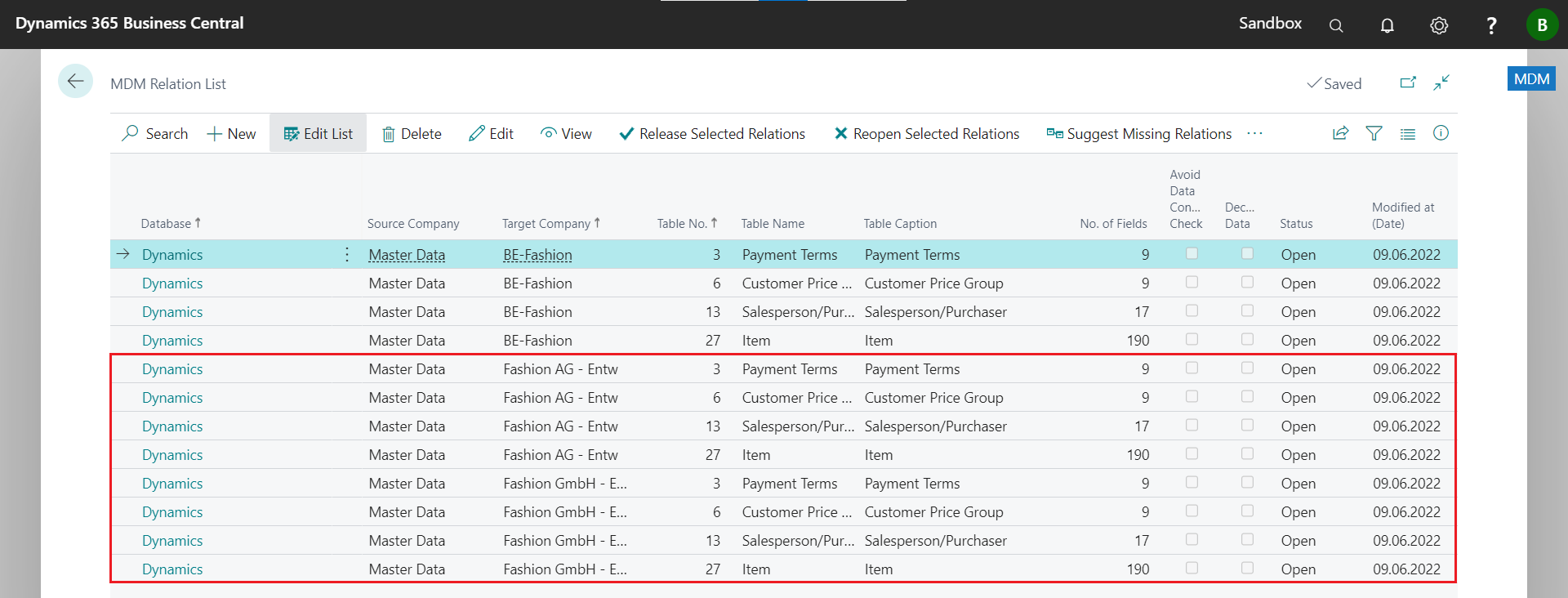
Task: Open the help question mark
Action: point(1491,25)
